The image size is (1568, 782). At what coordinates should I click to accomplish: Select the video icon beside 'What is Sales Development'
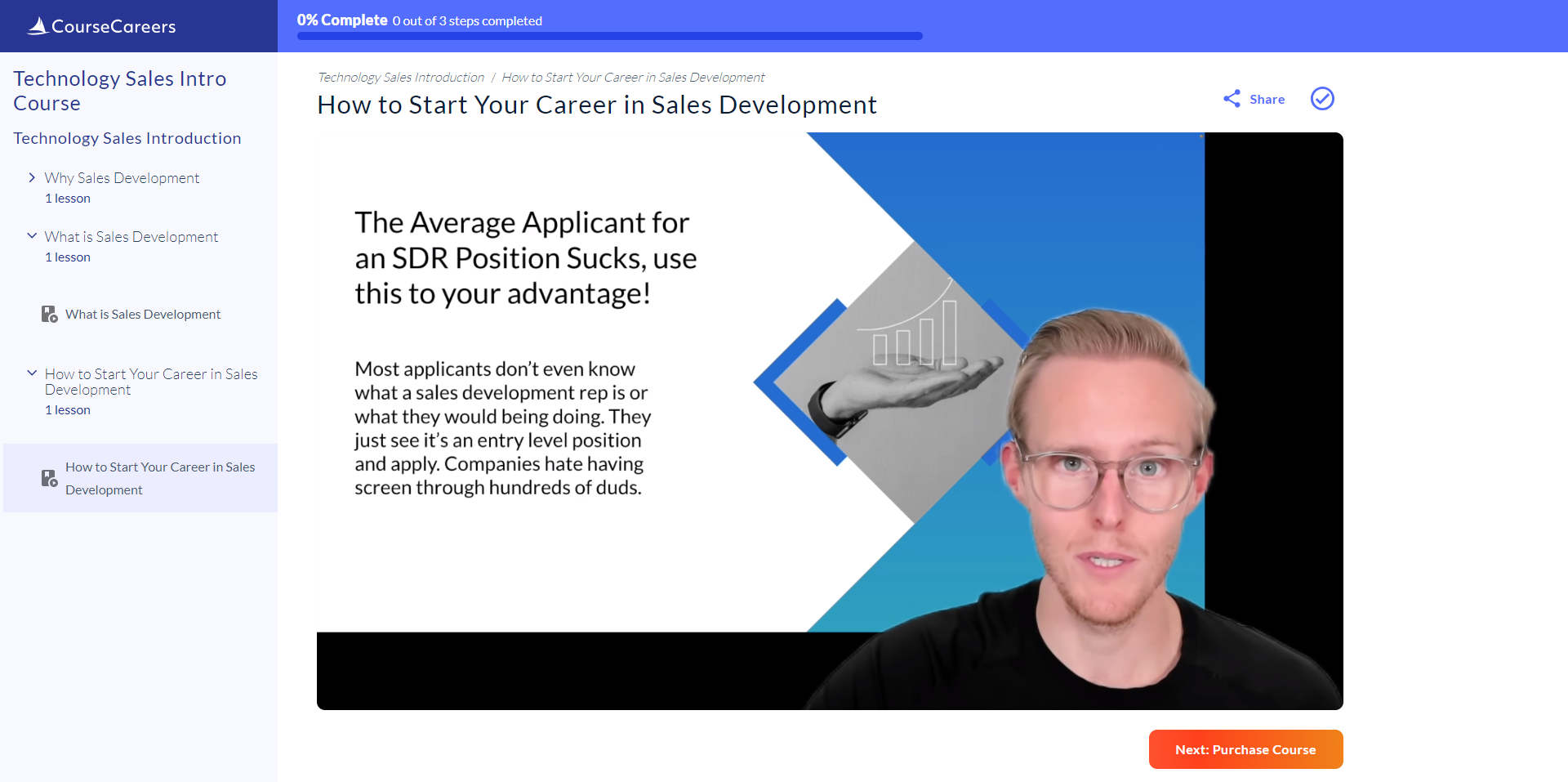(x=49, y=313)
